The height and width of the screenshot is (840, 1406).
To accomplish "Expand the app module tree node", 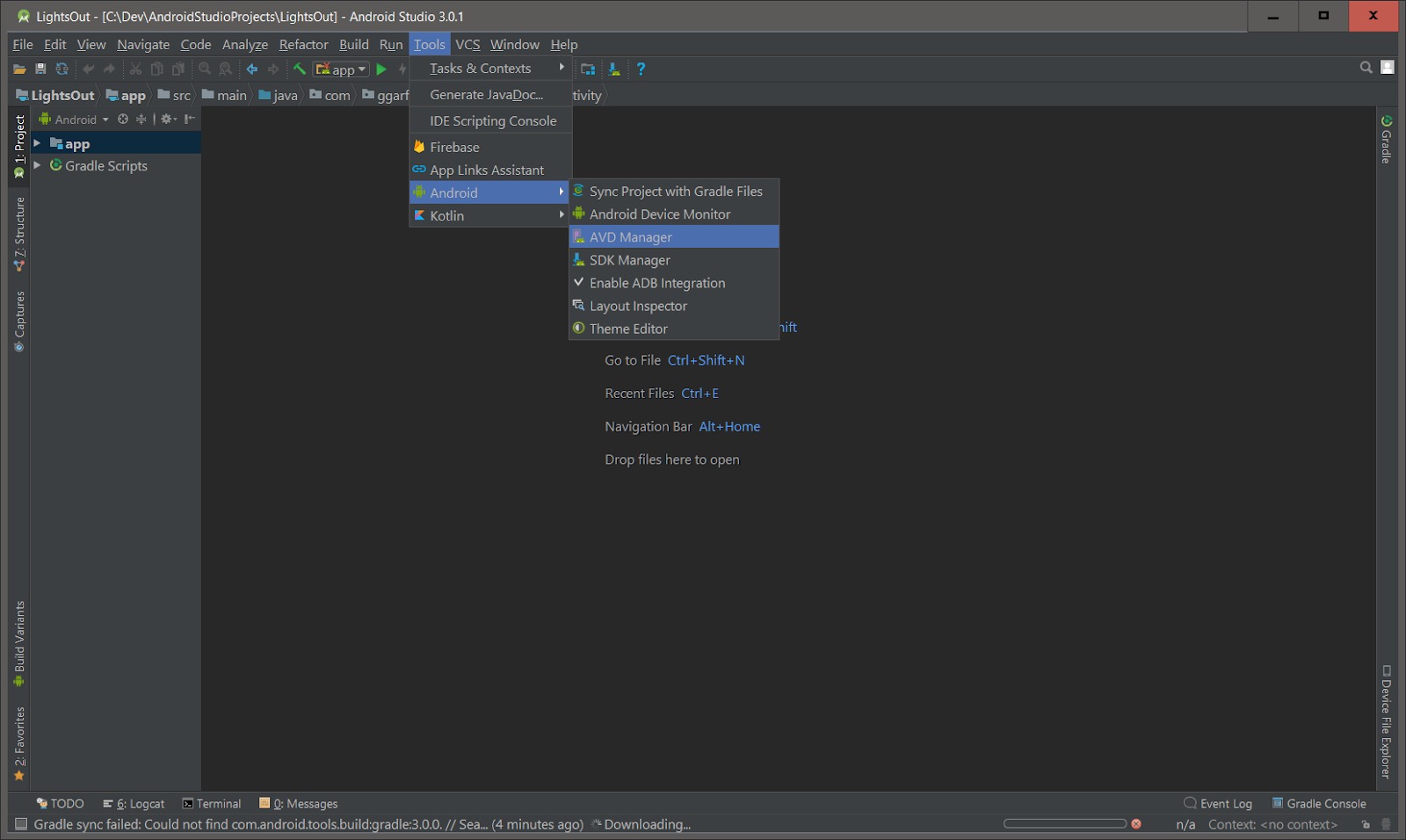I will pyautogui.click(x=37, y=143).
